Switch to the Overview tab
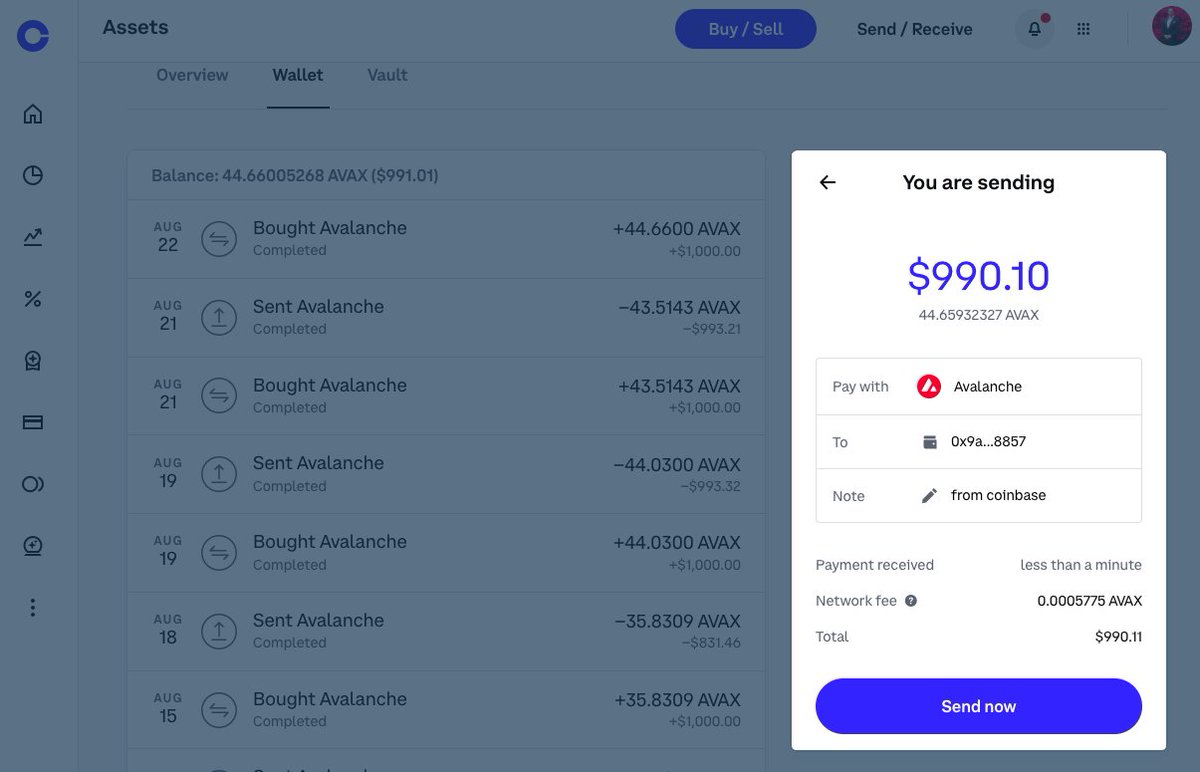 point(192,75)
